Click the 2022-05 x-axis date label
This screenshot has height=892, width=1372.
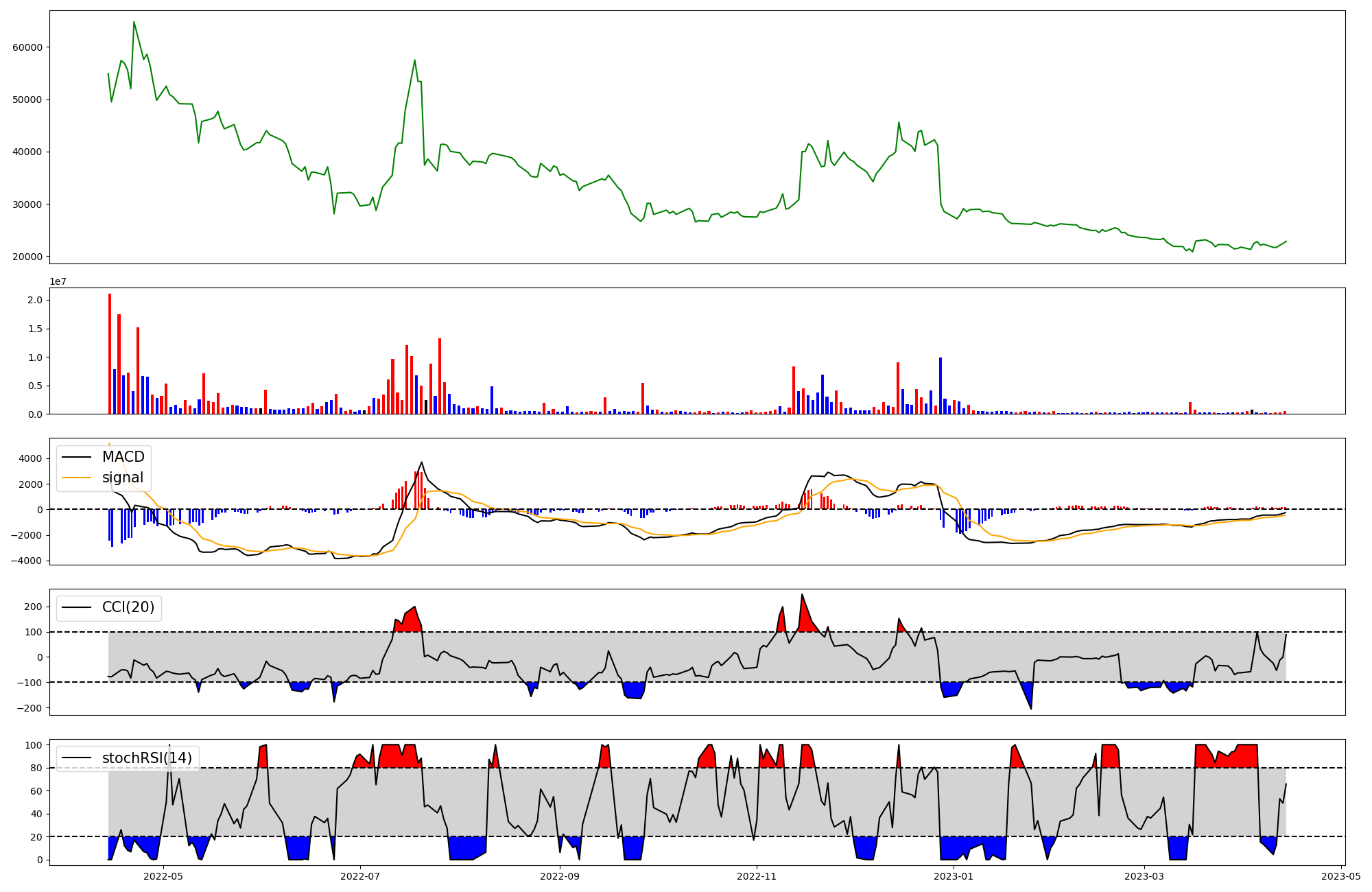click(164, 876)
